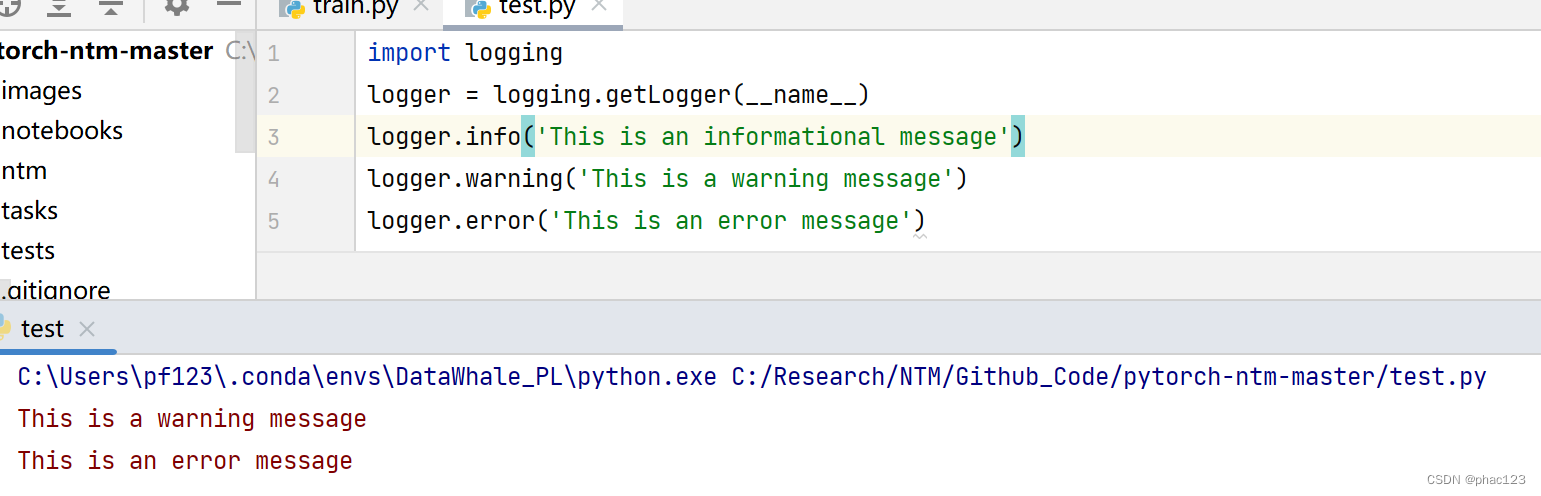Open the Project panel gear settings
Viewport: 1541px width, 496px height.
tap(176, 6)
